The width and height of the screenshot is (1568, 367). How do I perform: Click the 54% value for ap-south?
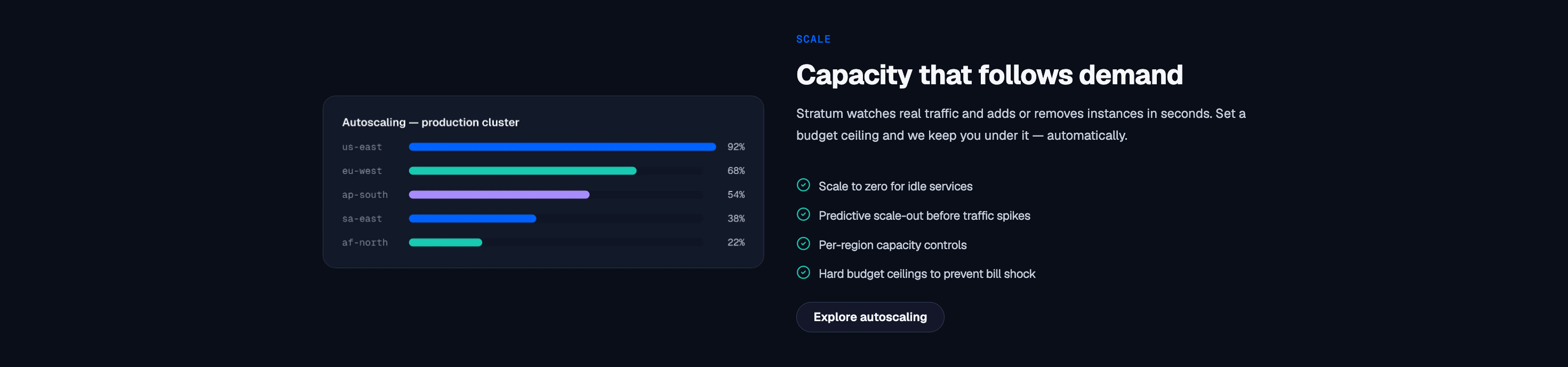(x=736, y=195)
